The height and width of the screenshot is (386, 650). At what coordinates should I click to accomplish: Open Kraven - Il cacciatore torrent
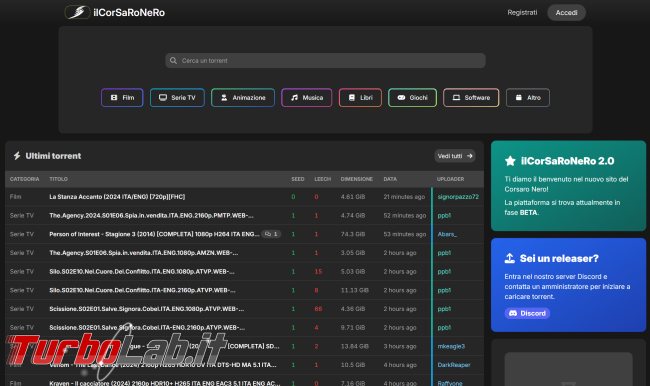(x=165, y=383)
